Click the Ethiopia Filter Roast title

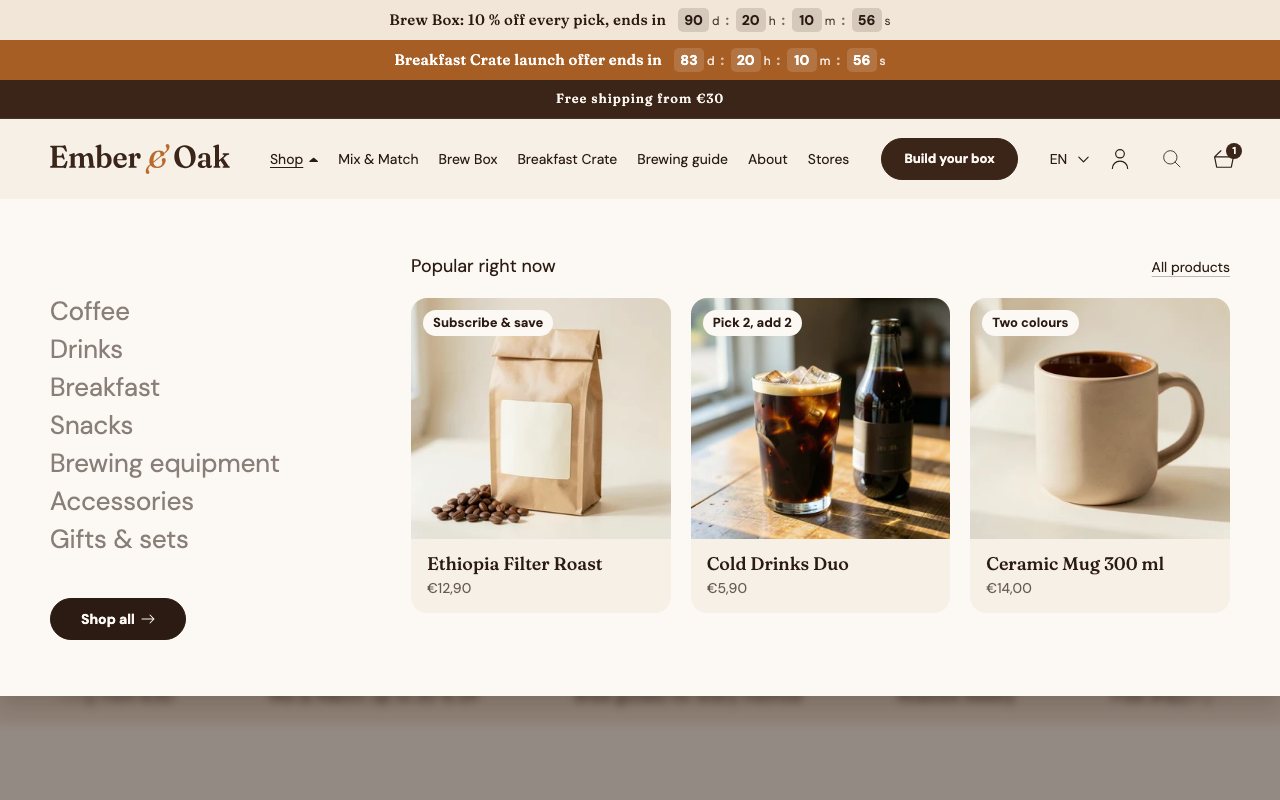click(515, 564)
